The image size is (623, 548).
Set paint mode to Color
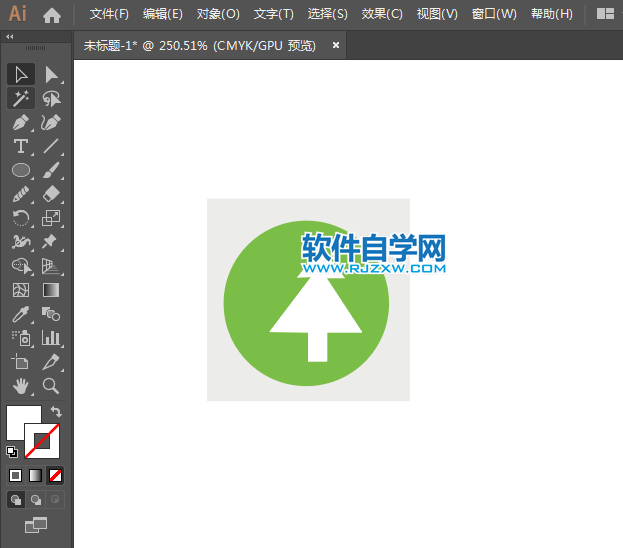(15, 475)
